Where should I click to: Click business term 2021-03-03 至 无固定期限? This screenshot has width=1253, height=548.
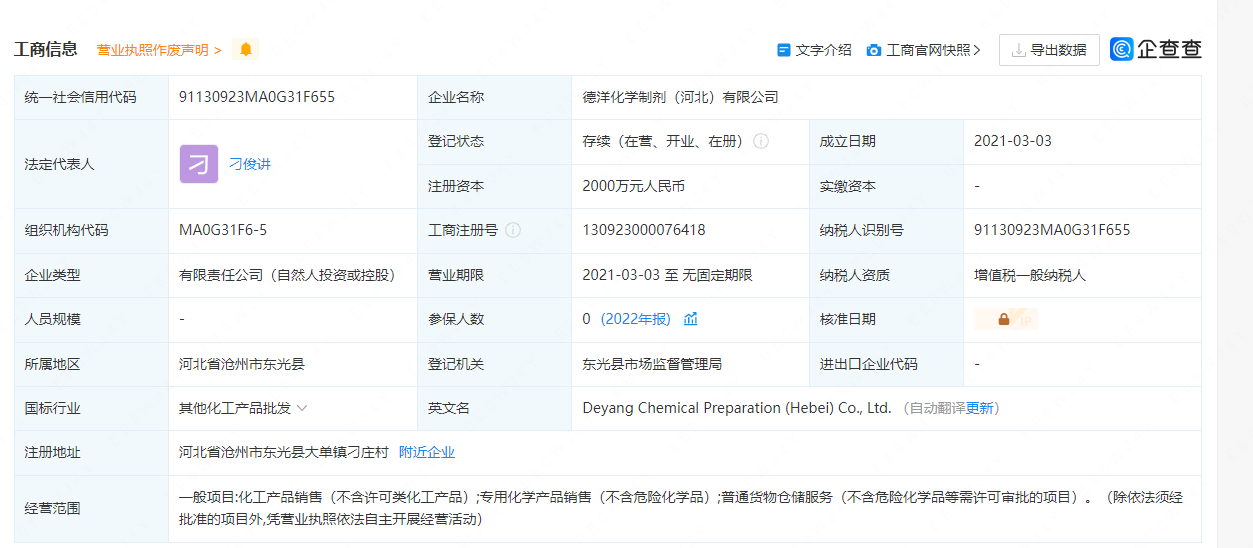coord(667,275)
